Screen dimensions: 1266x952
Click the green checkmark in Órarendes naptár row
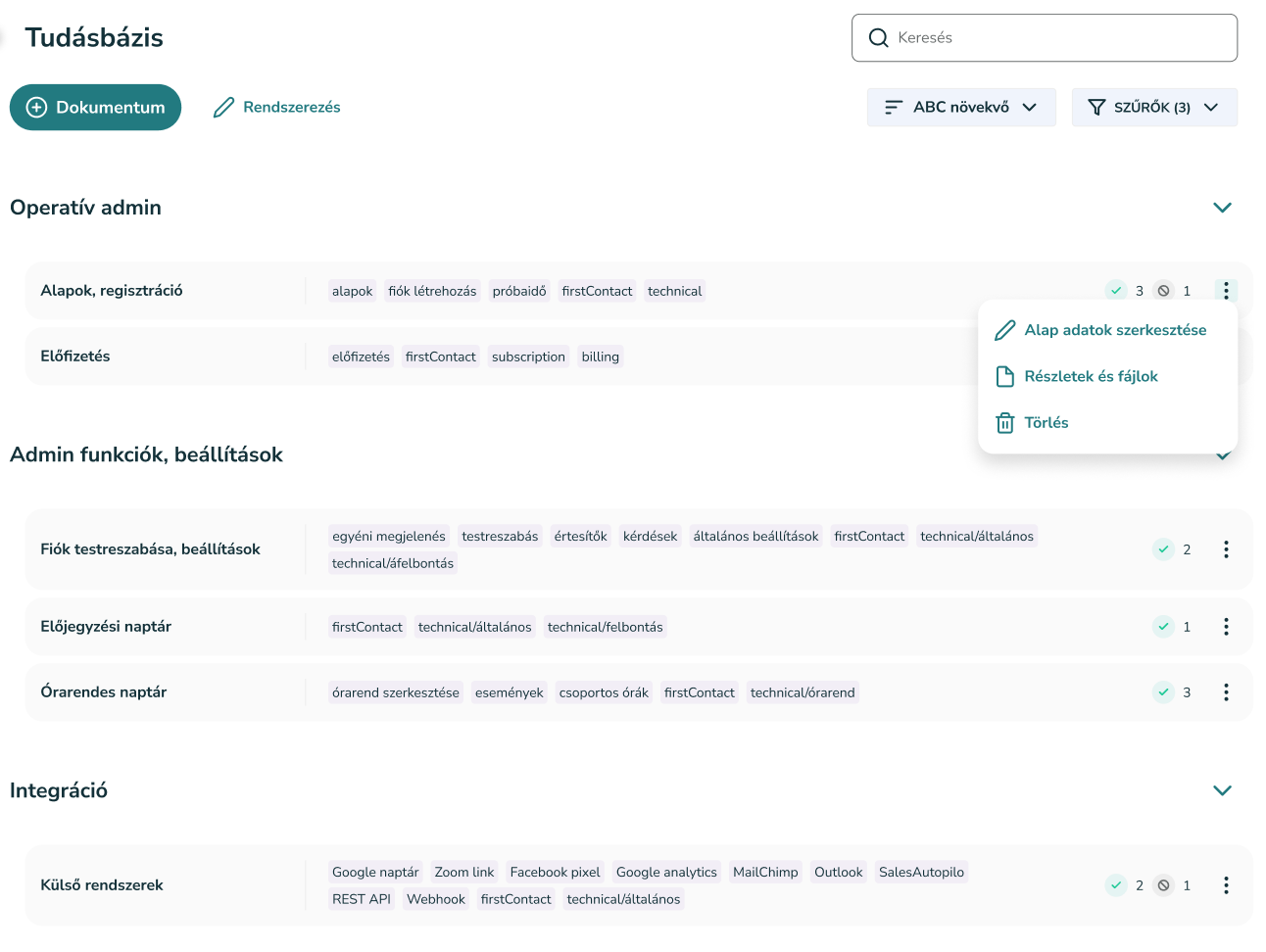[1163, 692]
